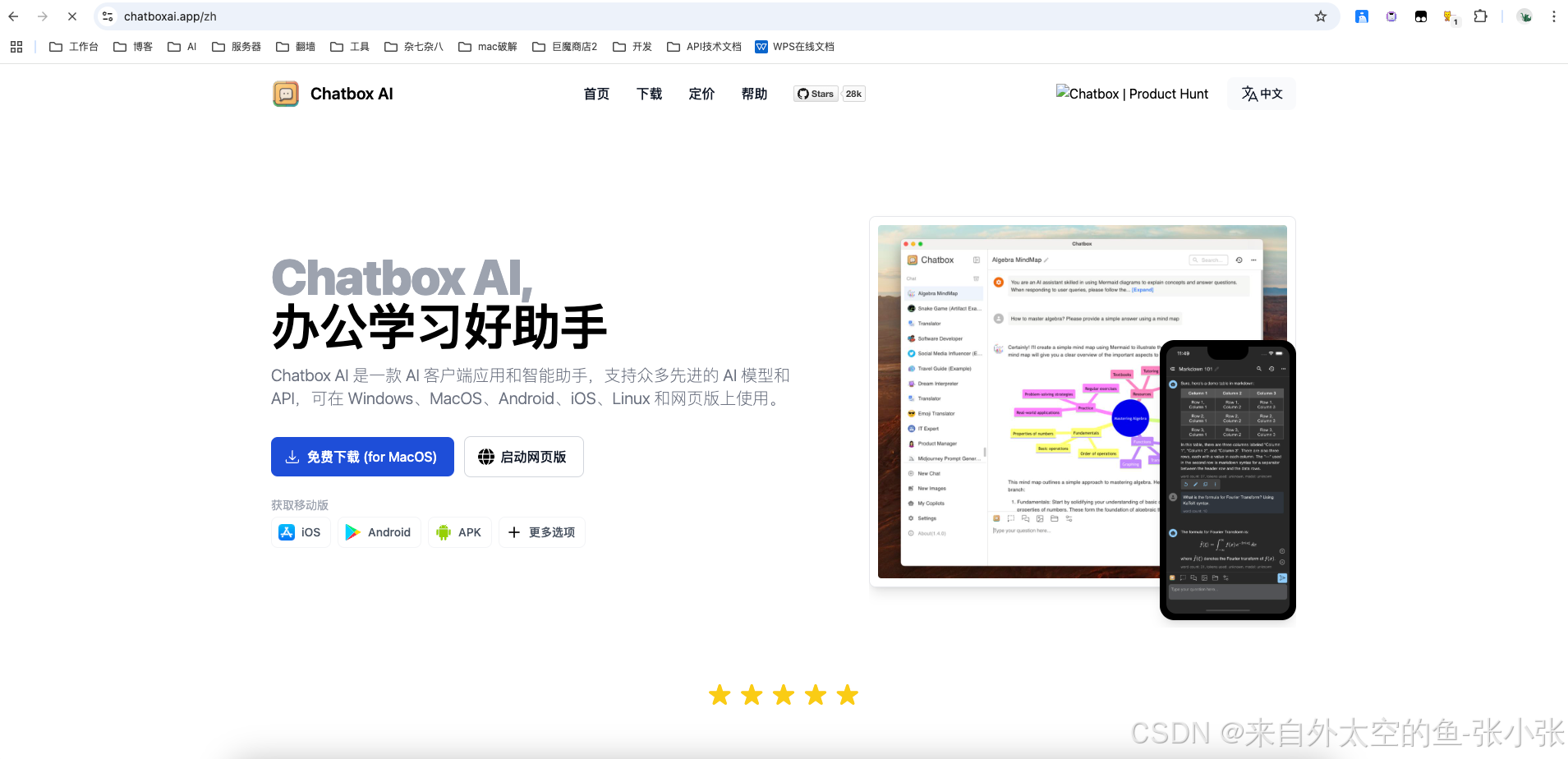Open the Extensions puzzle icon
This screenshot has height=759, width=1568.
[x=1480, y=16]
